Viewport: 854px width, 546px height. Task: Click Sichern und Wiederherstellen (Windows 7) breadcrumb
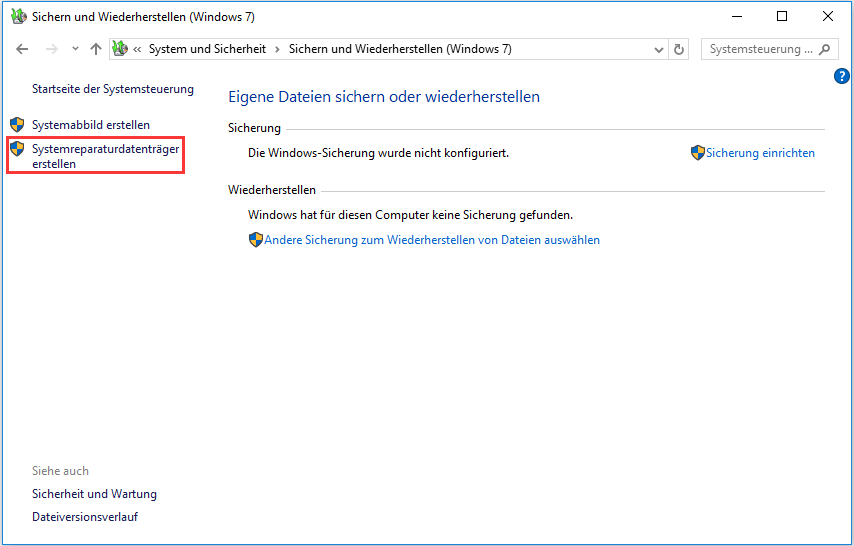click(400, 49)
